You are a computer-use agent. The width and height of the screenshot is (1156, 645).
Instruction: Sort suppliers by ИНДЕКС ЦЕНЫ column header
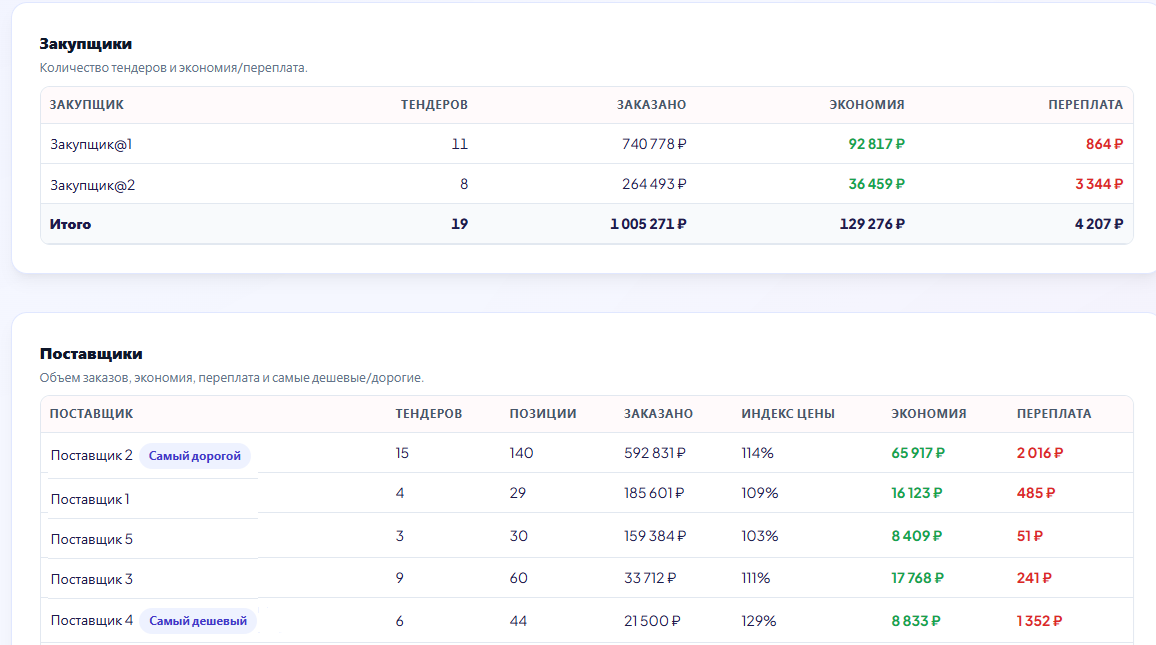coord(787,414)
